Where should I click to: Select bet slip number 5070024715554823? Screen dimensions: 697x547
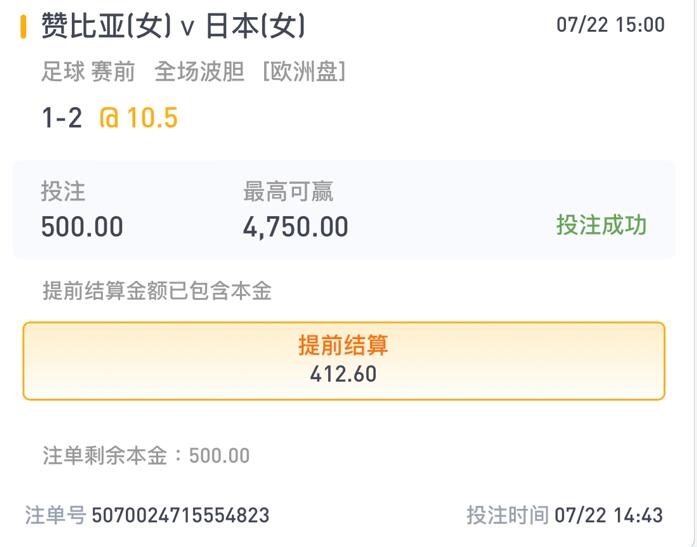tap(180, 515)
